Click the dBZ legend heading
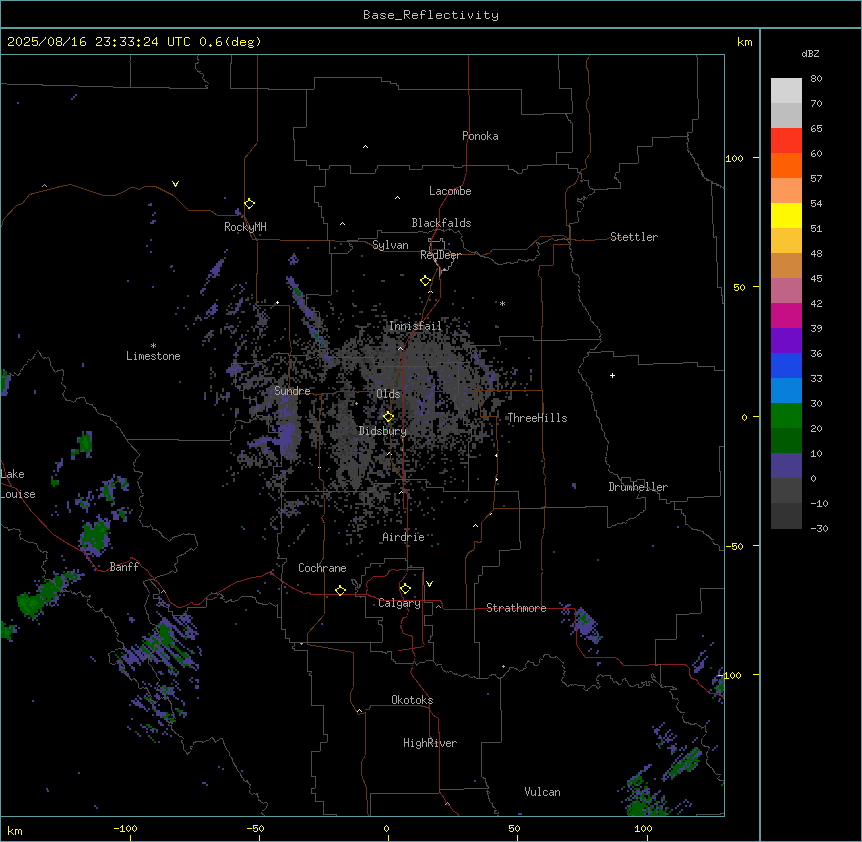Image resolution: width=862 pixels, height=842 pixels. point(810,54)
